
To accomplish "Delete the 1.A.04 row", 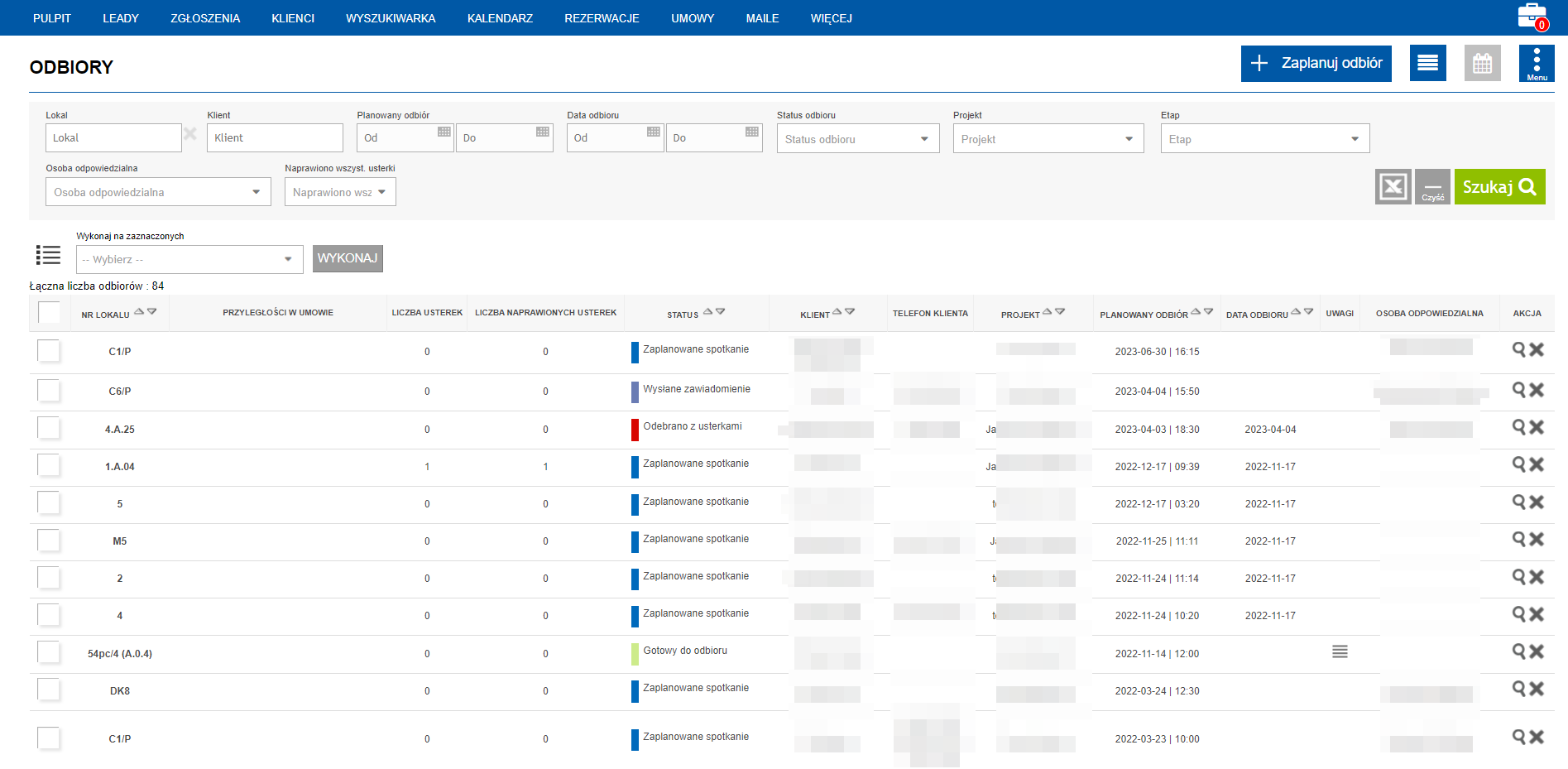I will [x=1537, y=464].
